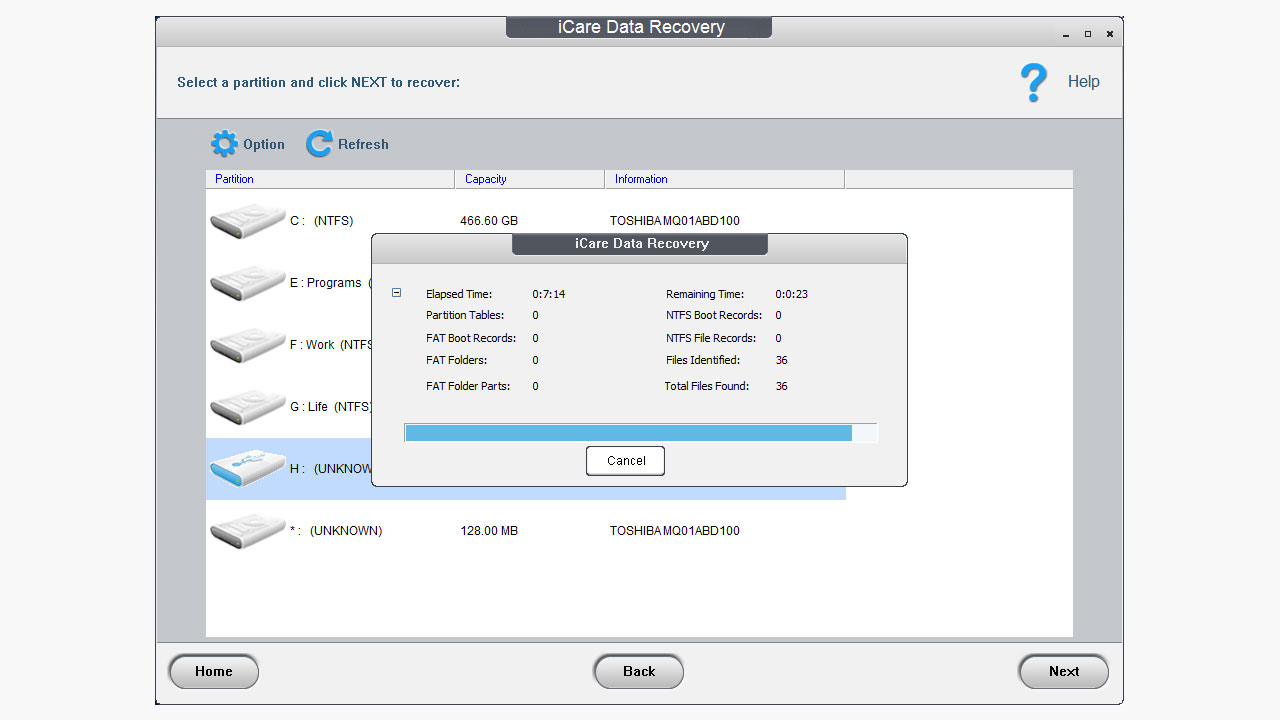Click the Remaining Time value 0:0:23
This screenshot has height=720, width=1280.
[792, 294]
